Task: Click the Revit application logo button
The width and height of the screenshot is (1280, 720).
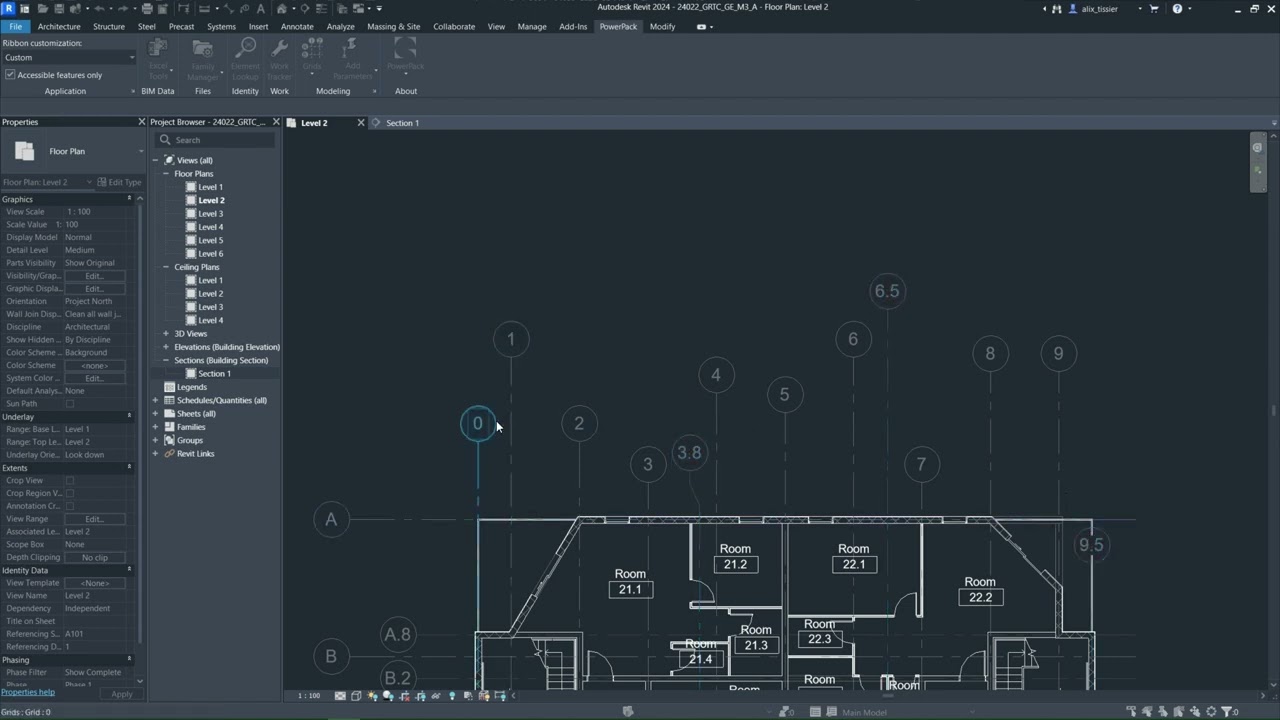Action: click(9, 8)
